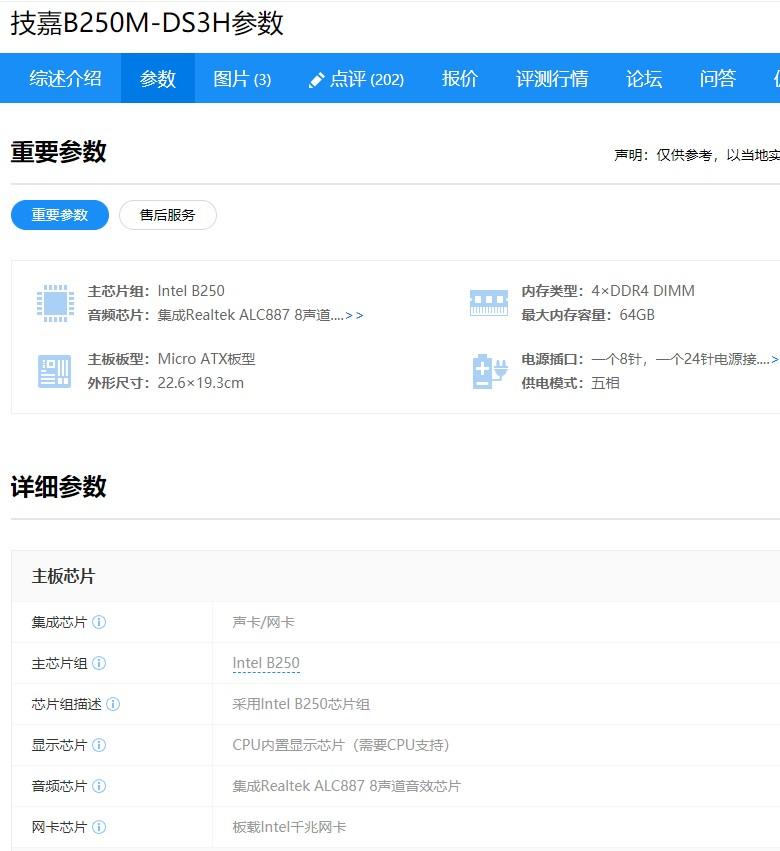Image resolution: width=780 pixels, height=851 pixels.
Task: Click the info icon next to 网卡芯片
Action: [x=99, y=827]
